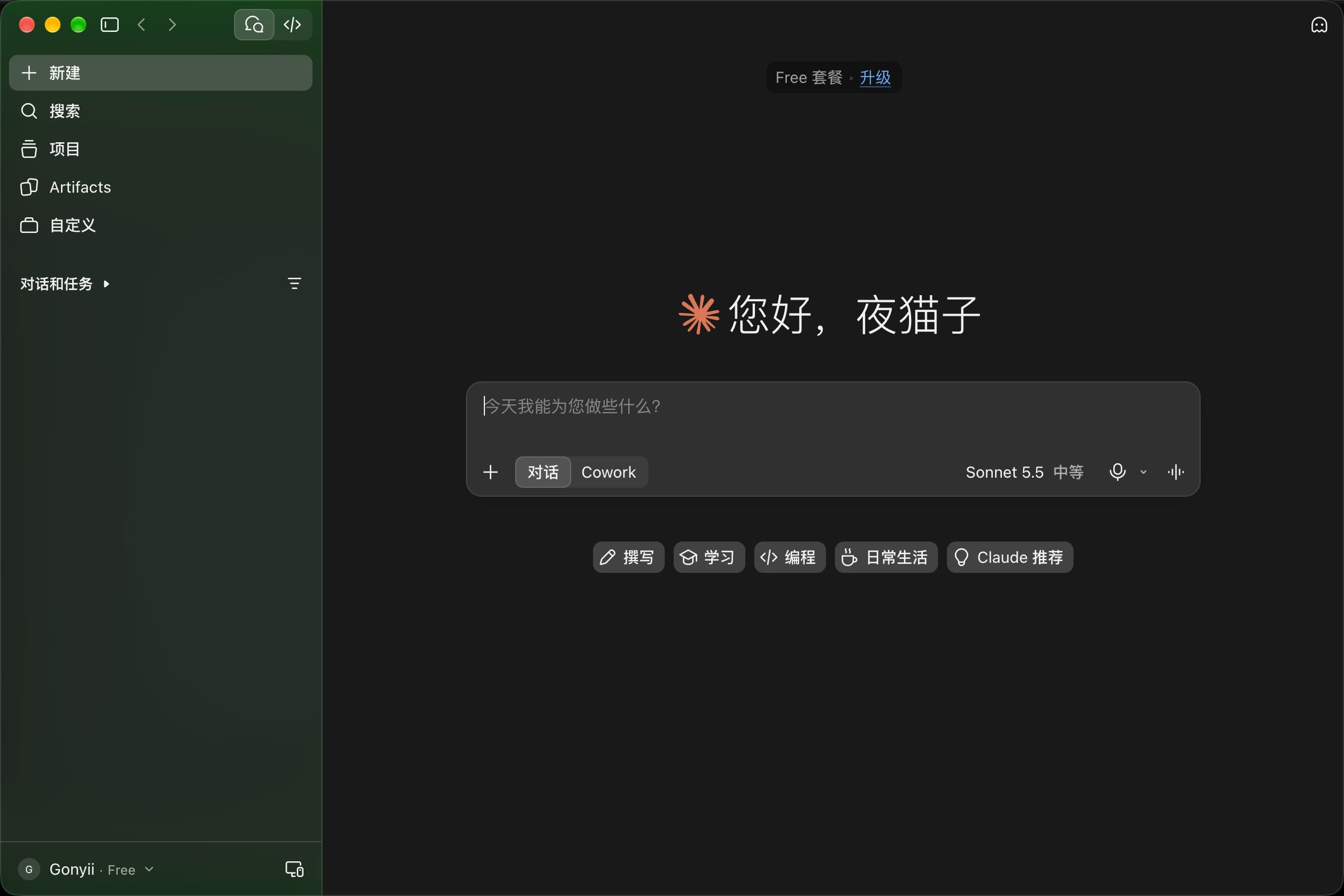Switch to chat mode icon in toolbar

pyautogui.click(x=254, y=25)
